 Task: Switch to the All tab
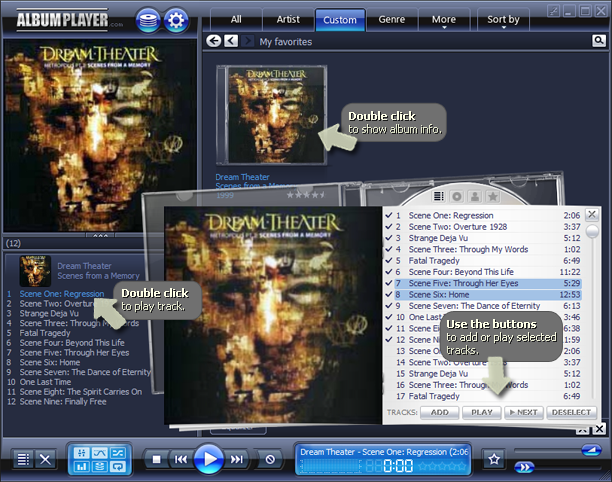point(236,20)
